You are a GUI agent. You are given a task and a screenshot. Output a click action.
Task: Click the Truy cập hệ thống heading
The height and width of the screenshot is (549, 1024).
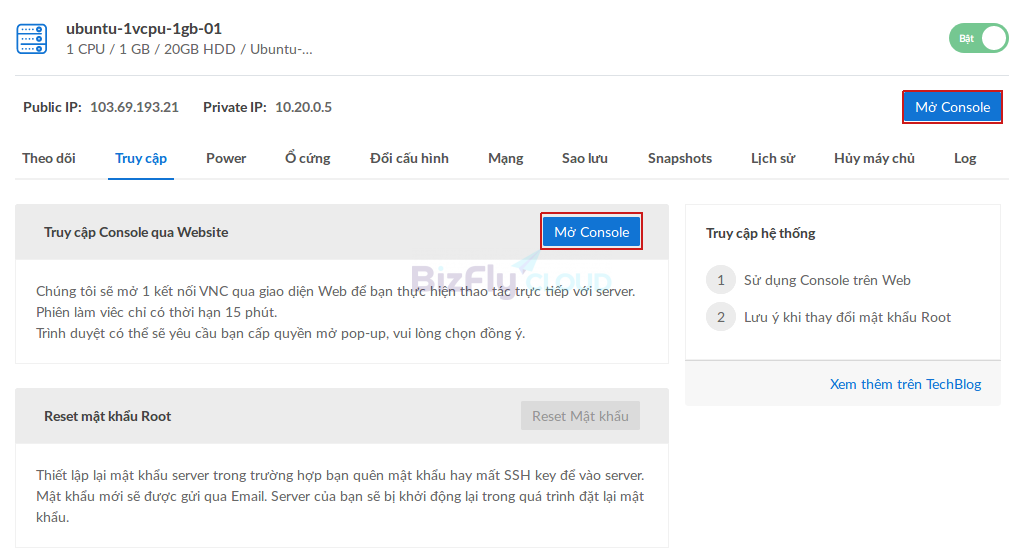click(x=760, y=233)
